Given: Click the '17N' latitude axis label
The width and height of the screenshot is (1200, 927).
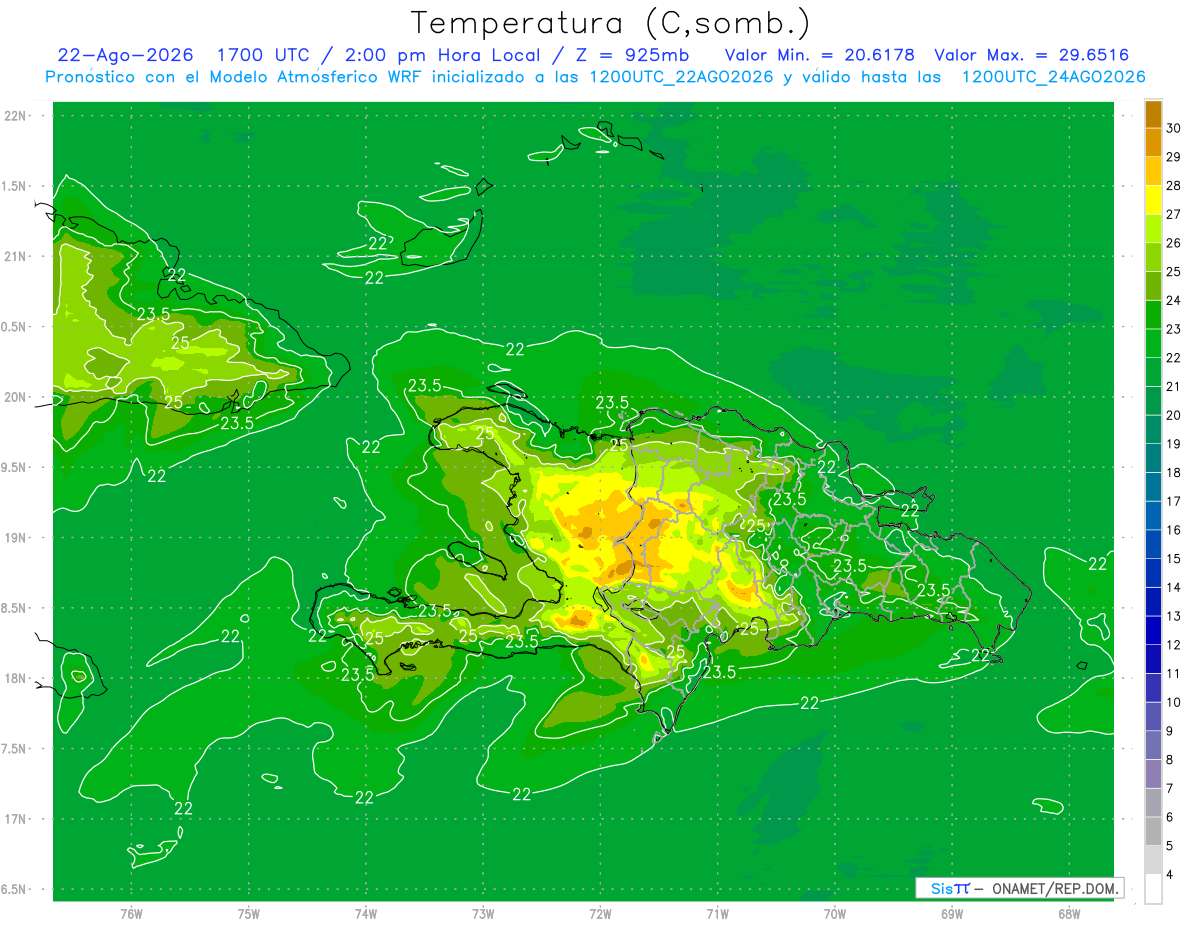Looking at the screenshot, I should coord(16,819).
